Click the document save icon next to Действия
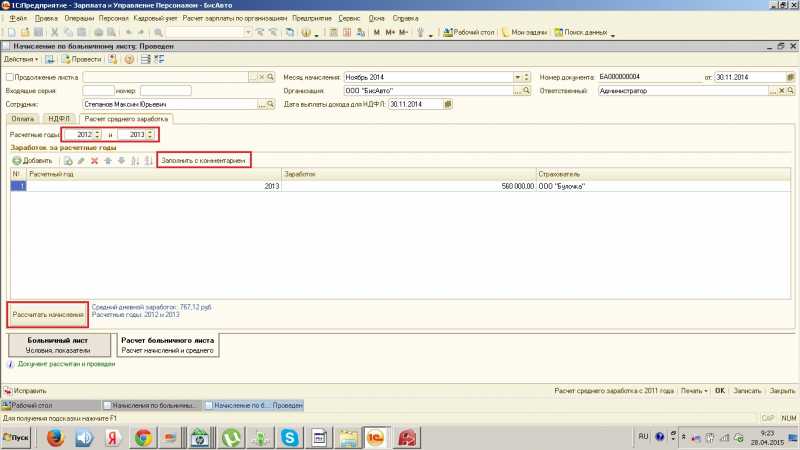Image resolution: width=800 pixels, height=450 pixels. click(49, 59)
